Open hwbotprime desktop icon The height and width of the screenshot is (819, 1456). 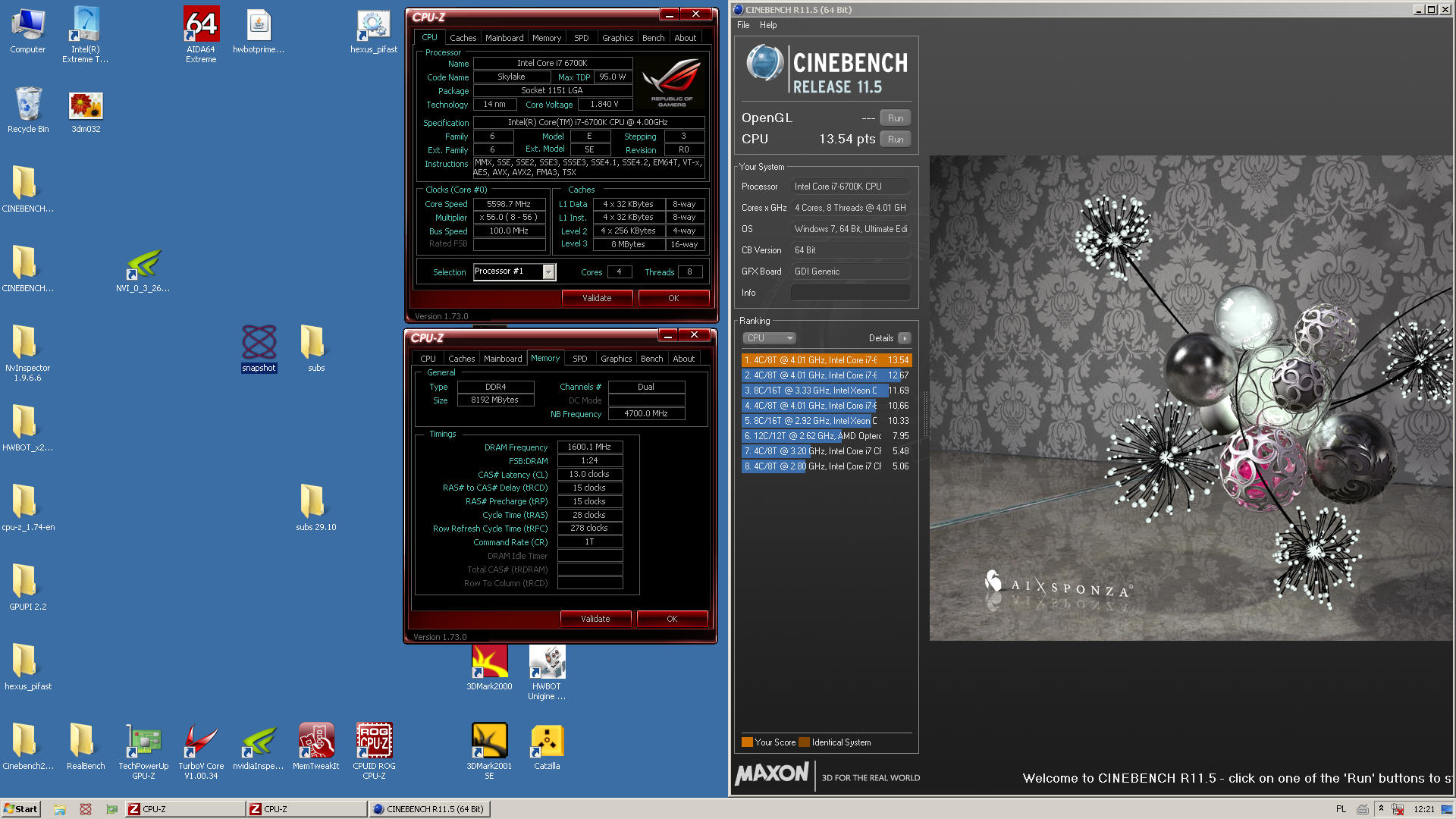[x=259, y=30]
